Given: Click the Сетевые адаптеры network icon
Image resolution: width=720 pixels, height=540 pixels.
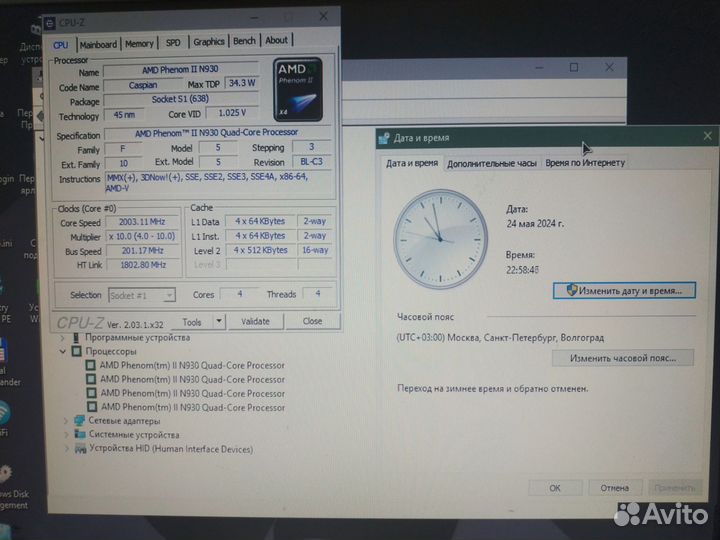Looking at the screenshot, I should [79, 421].
